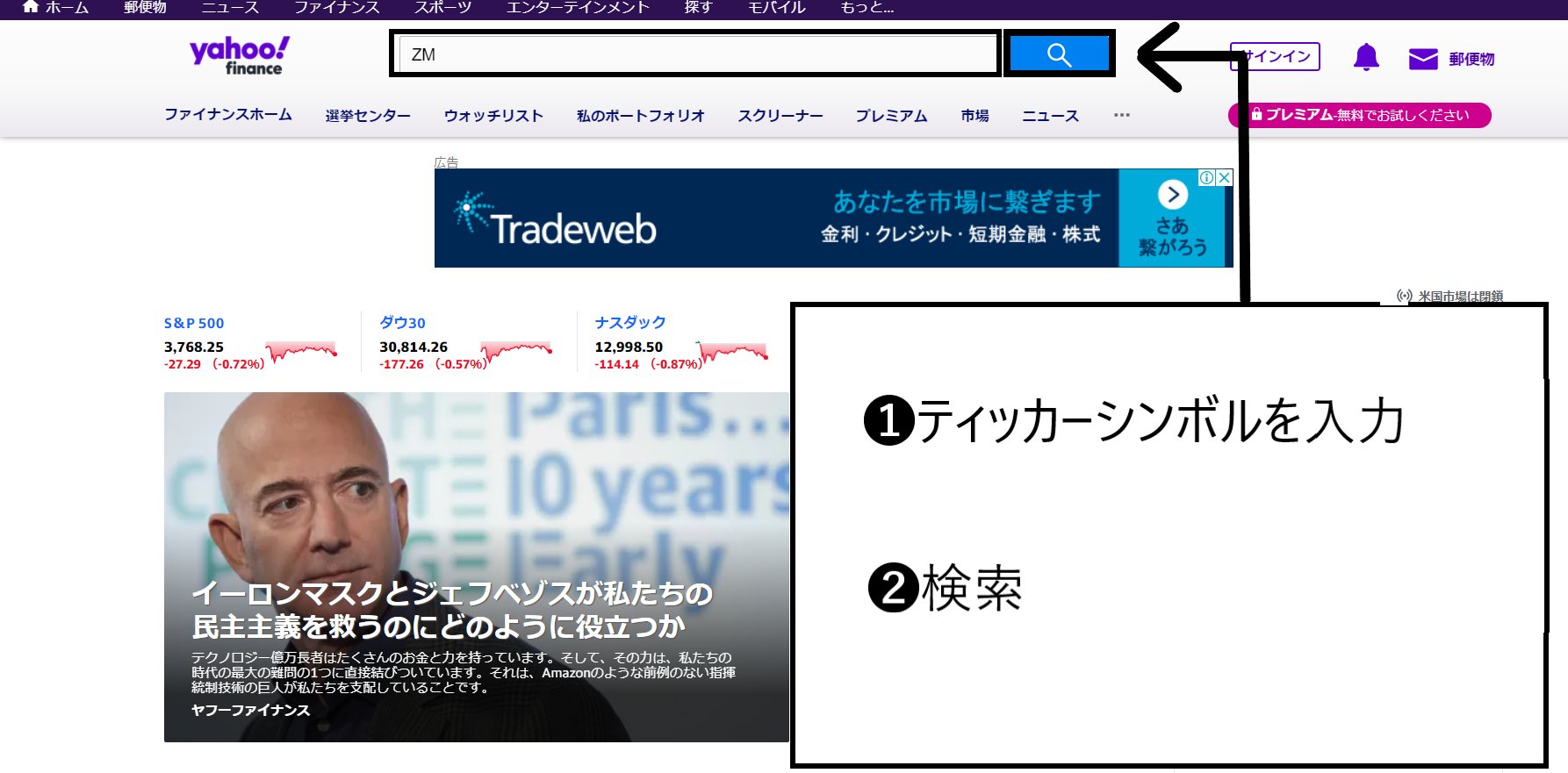This screenshot has height=773, width=1568.
Task: Click the Jeff Bezos photo
Action: (477, 567)
